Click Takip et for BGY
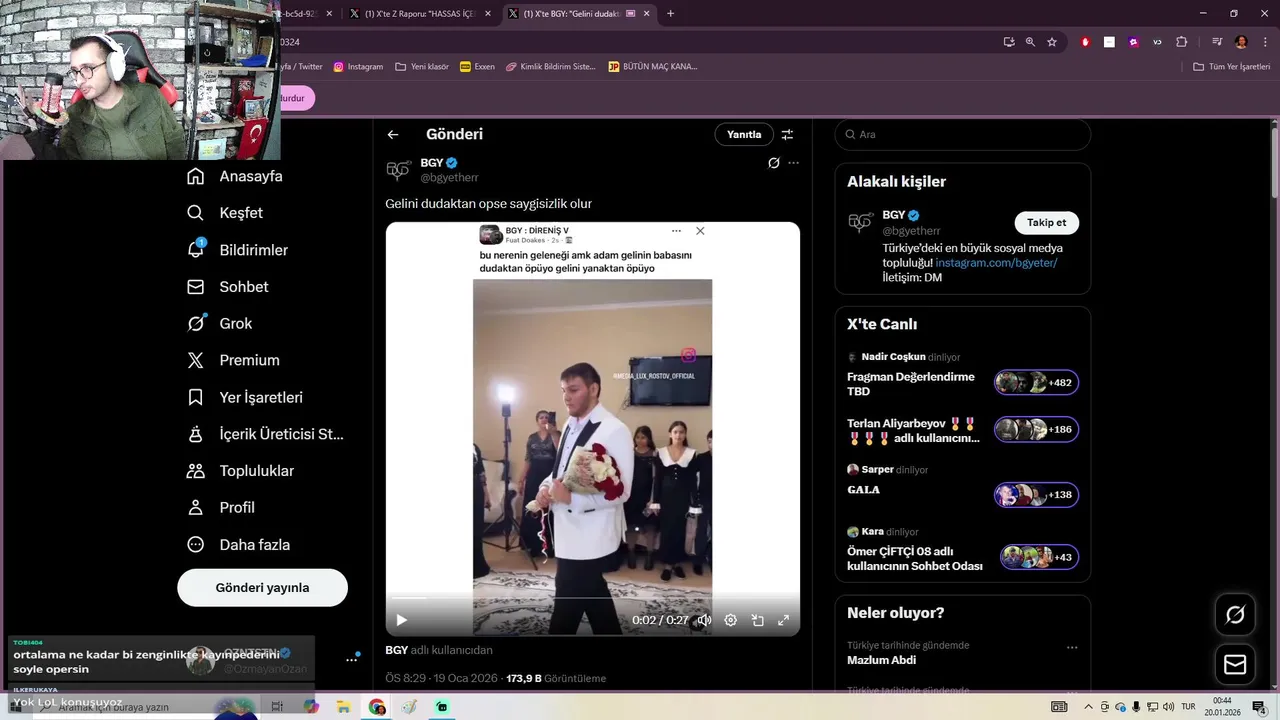The height and width of the screenshot is (720, 1280). [x=1046, y=223]
